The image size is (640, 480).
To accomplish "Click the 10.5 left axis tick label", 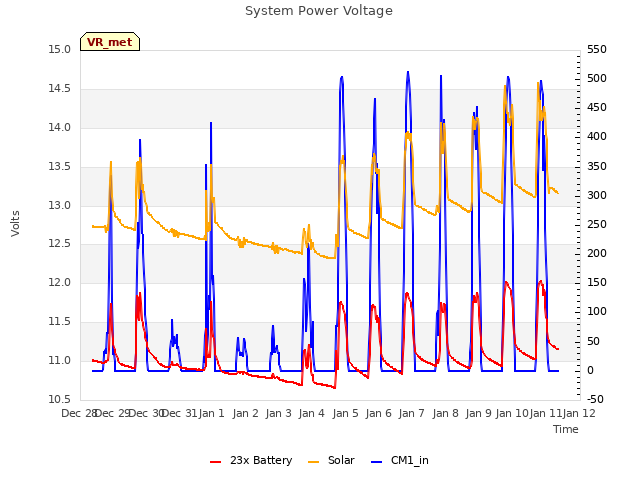I will pyautogui.click(x=60, y=399).
